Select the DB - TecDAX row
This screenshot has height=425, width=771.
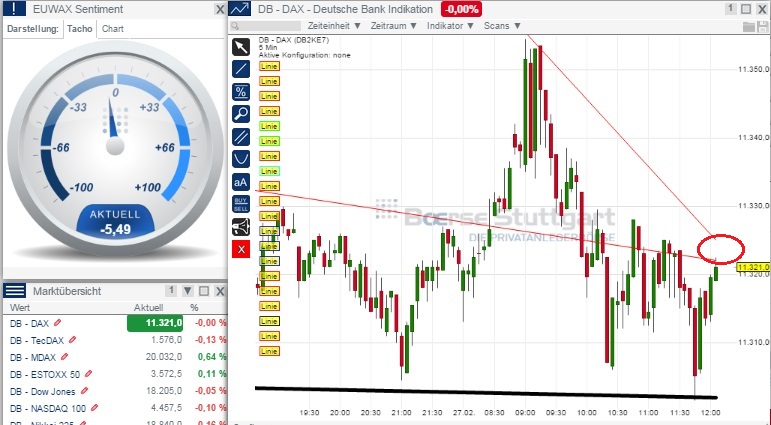[x=116, y=340]
